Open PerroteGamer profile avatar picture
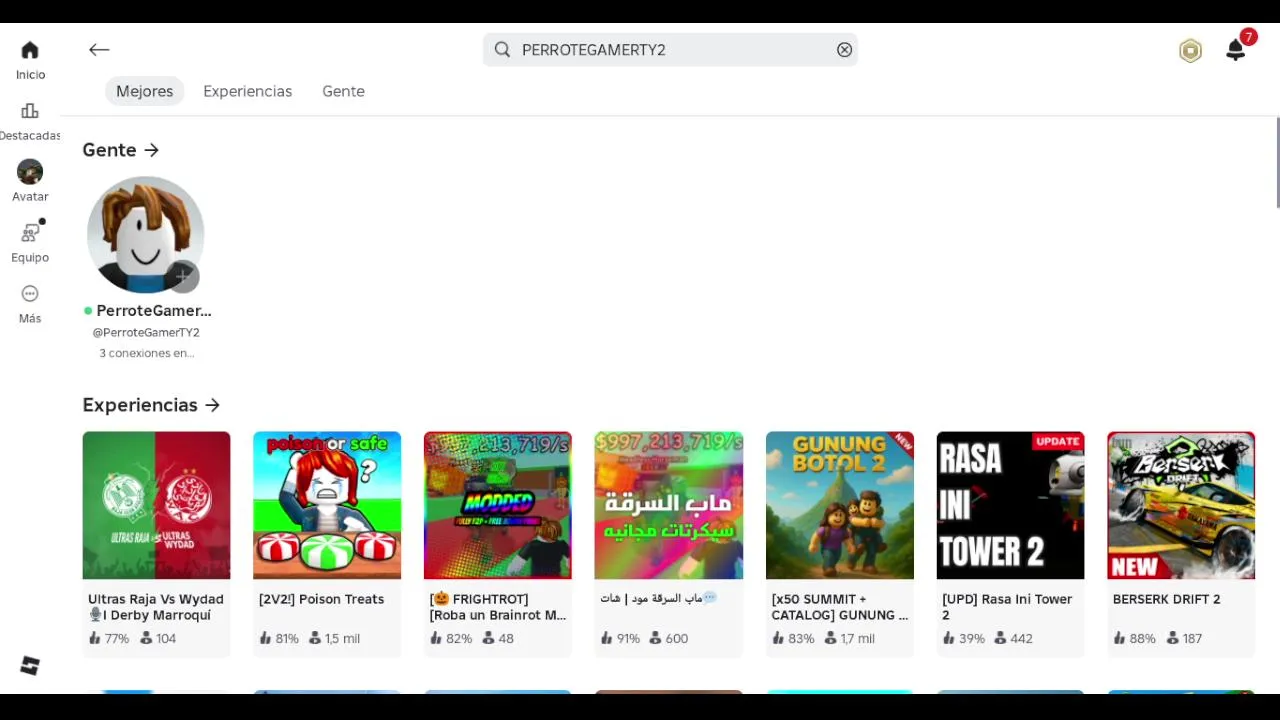1280x720 pixels. point(146,235)
